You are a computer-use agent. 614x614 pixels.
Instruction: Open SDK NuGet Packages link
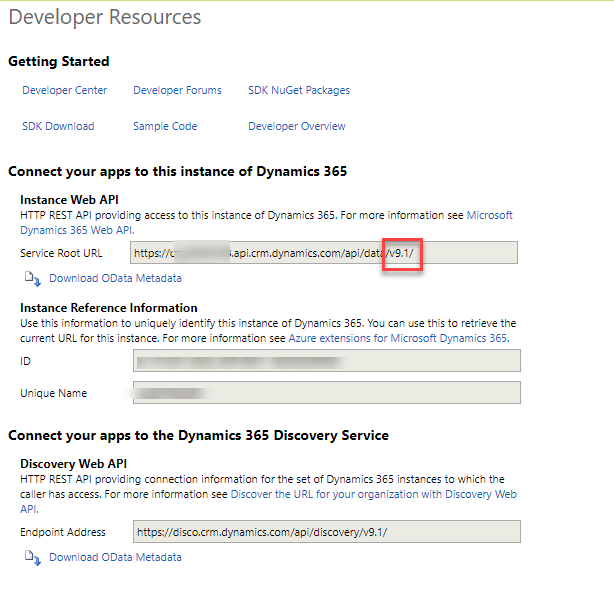pos(299,90)
